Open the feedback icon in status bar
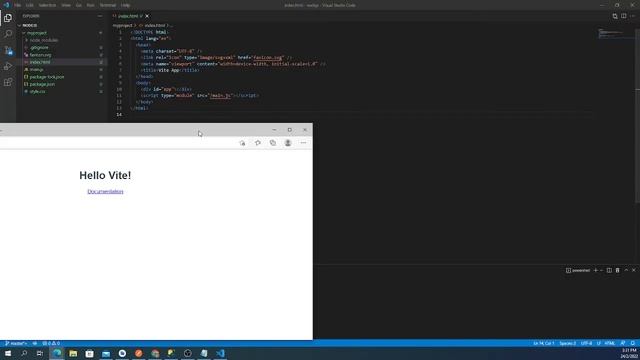Viewport: 640px width, 360px height. click(x=623, y=343)
